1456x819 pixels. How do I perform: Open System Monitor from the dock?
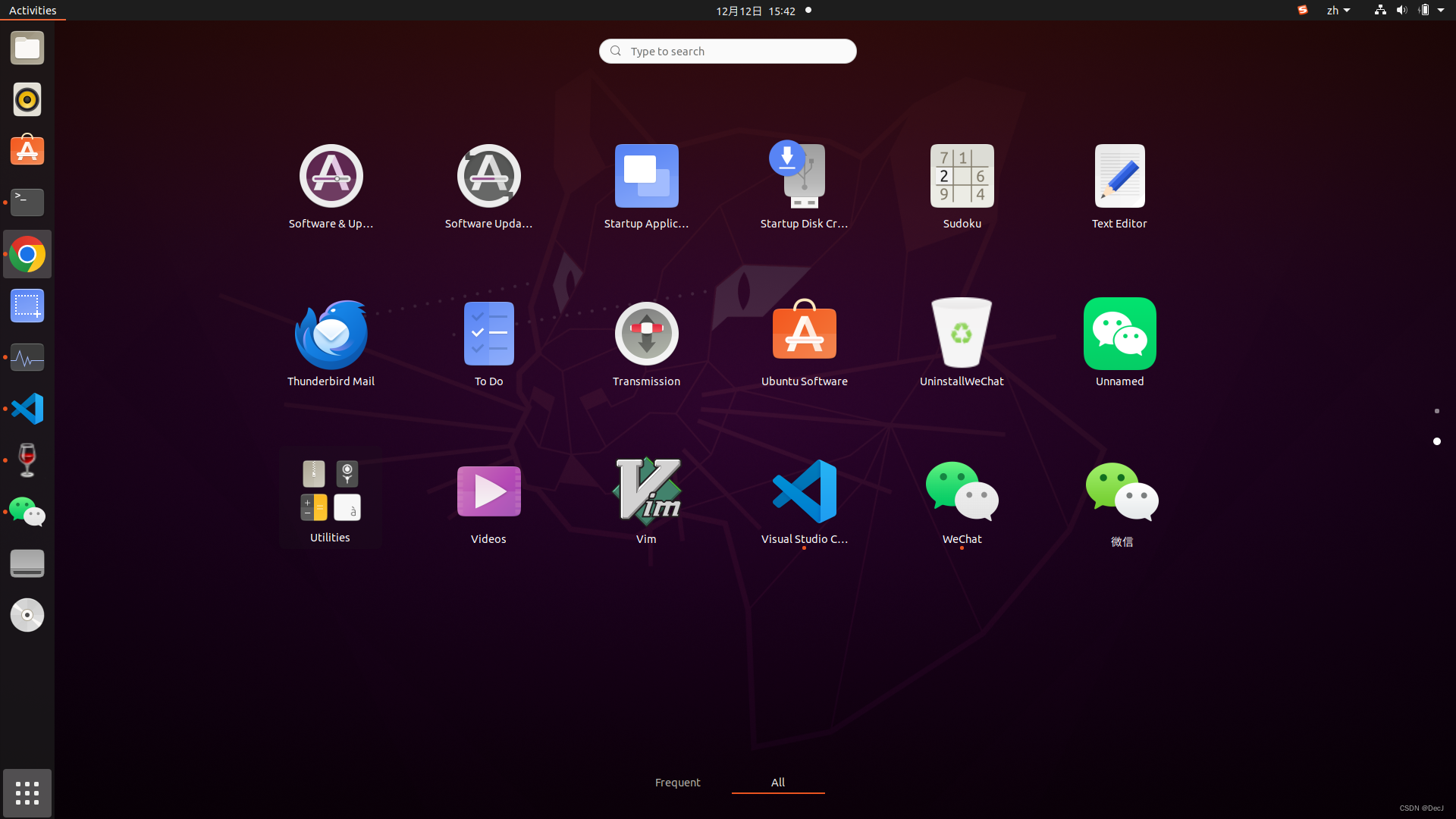coord(27,357)
